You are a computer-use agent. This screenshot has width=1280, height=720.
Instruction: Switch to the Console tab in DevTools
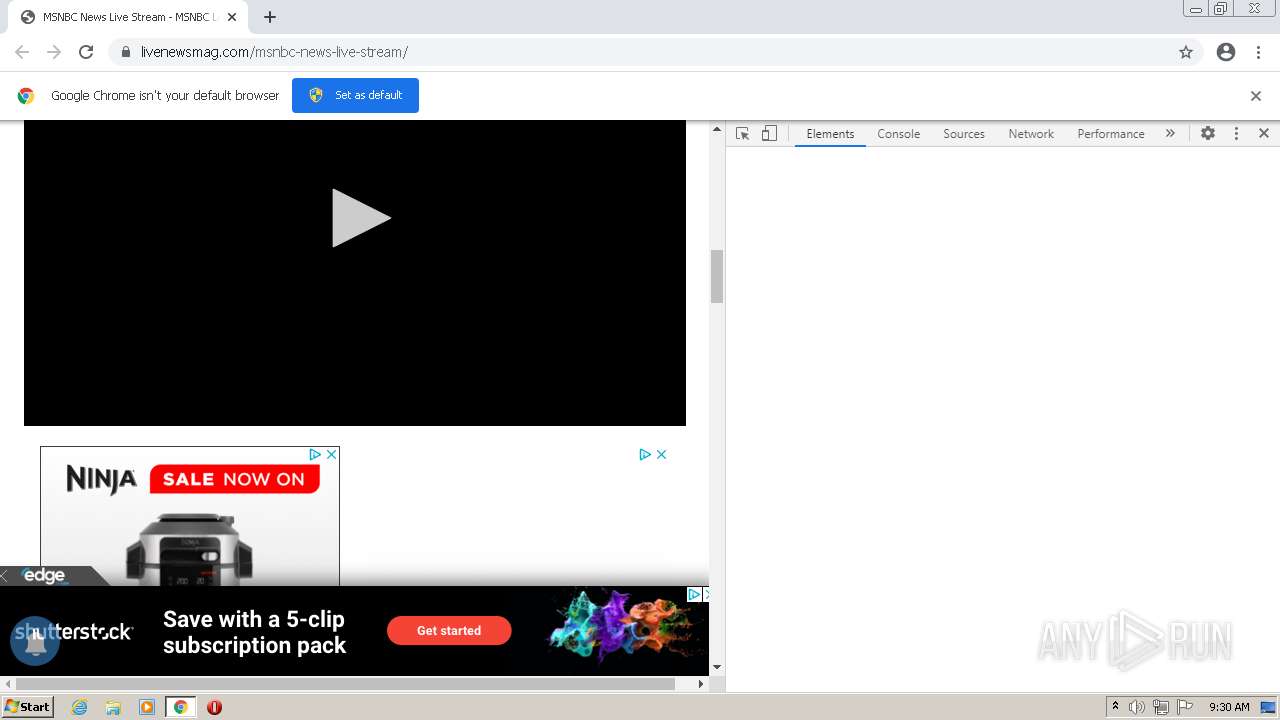point(898,133)
